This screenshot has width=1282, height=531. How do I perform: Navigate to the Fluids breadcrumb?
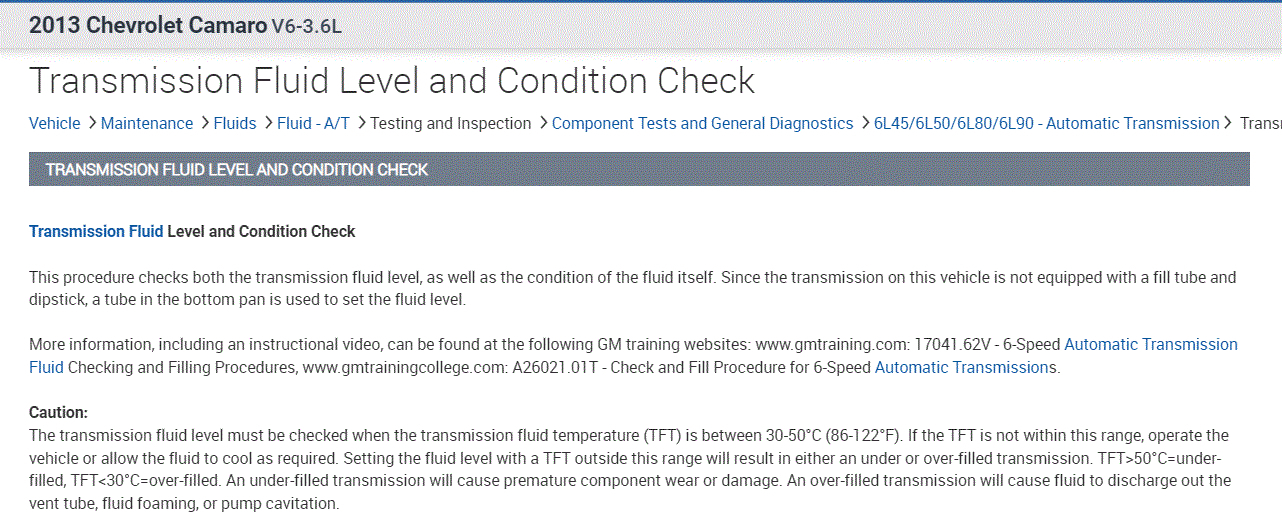pyautogui.click(x=235, y=124)
